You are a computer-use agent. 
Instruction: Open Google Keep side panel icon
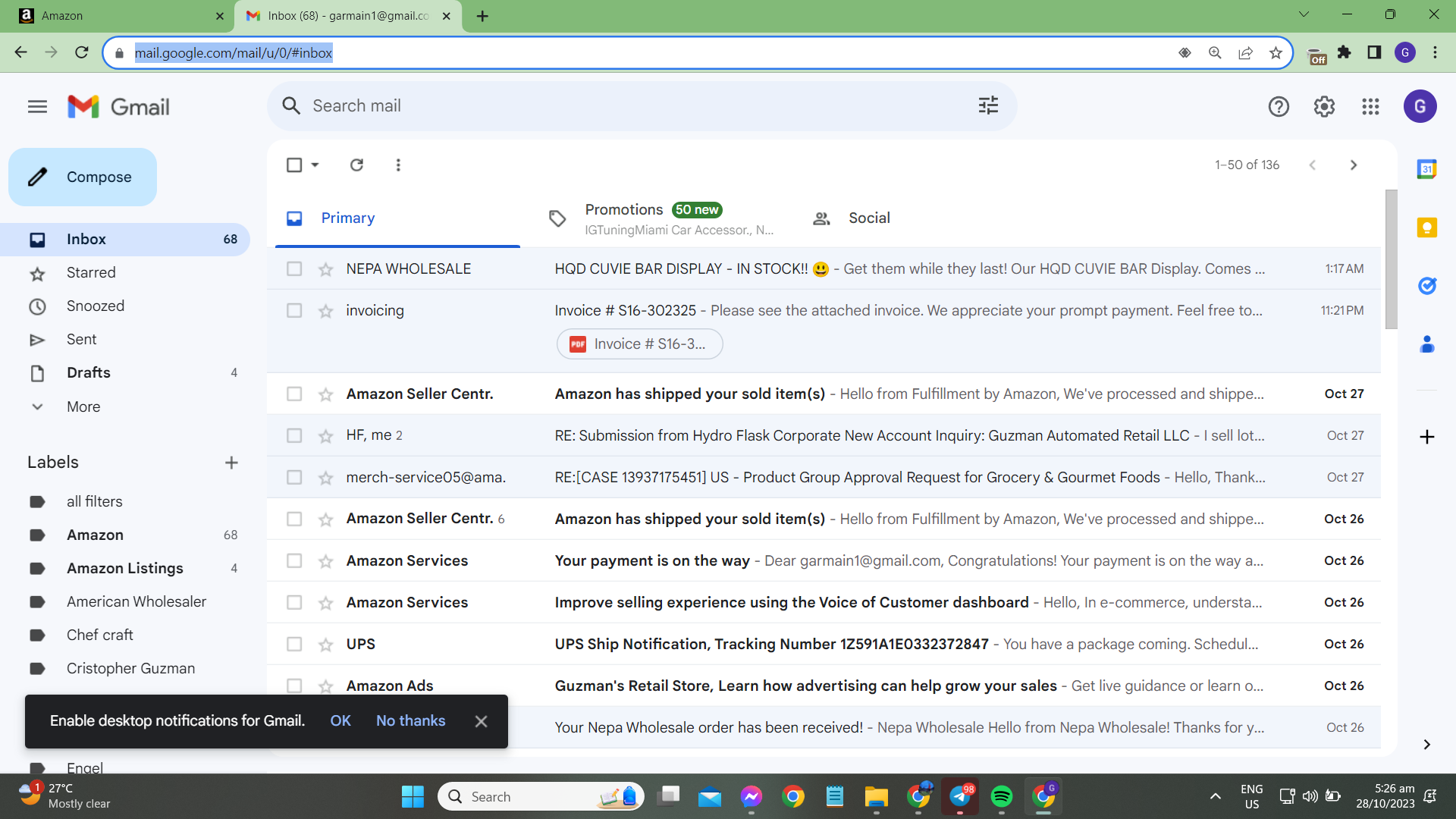point(1426,227)
